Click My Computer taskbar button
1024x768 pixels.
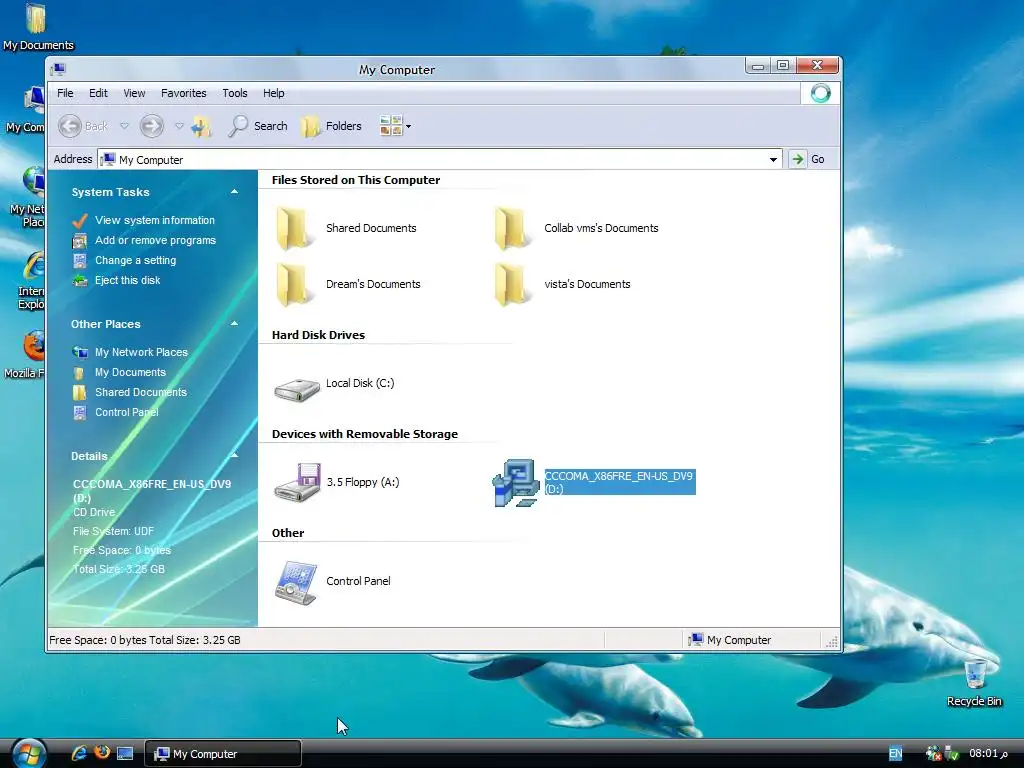pyautogui.click(x=223, y=754)
